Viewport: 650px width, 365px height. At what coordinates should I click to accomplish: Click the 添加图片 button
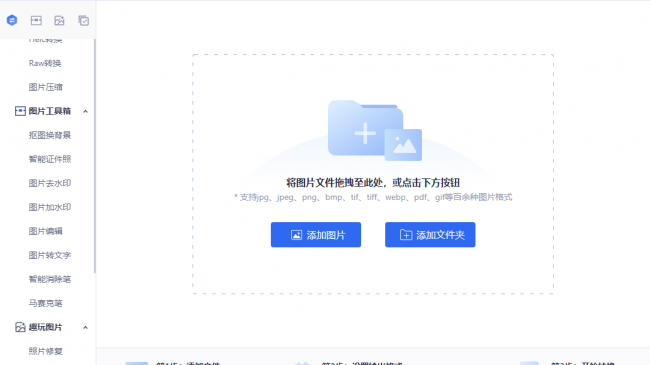coord(316,235)
